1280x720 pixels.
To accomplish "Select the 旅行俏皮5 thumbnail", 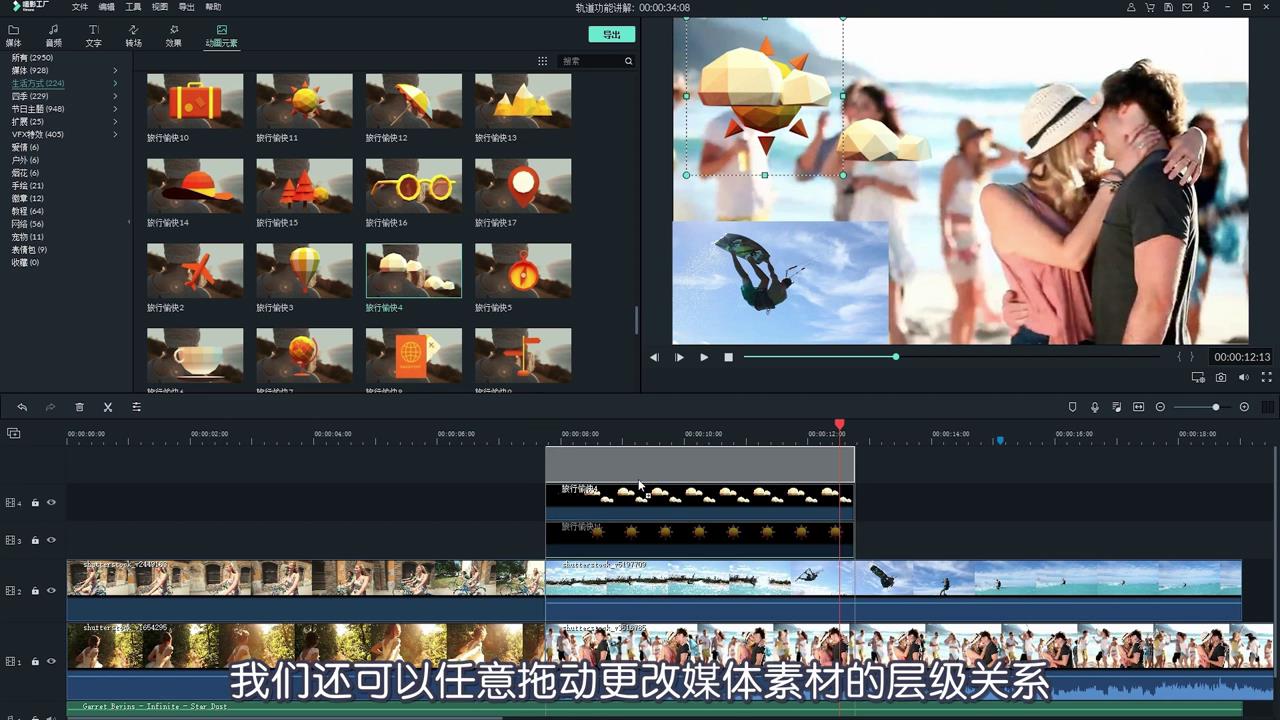I will point(522,270).
